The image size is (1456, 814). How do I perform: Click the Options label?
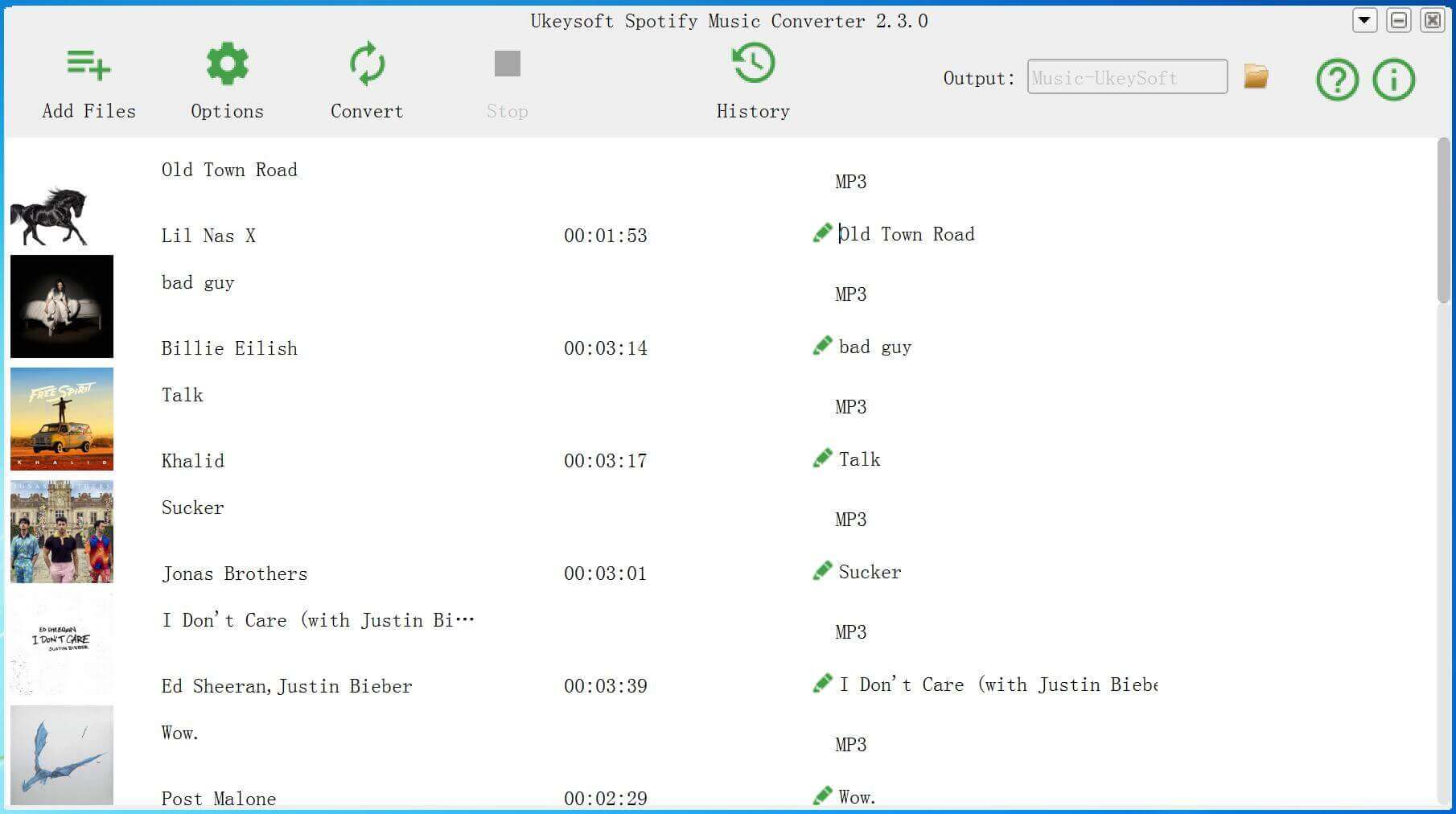pos(227,111)
